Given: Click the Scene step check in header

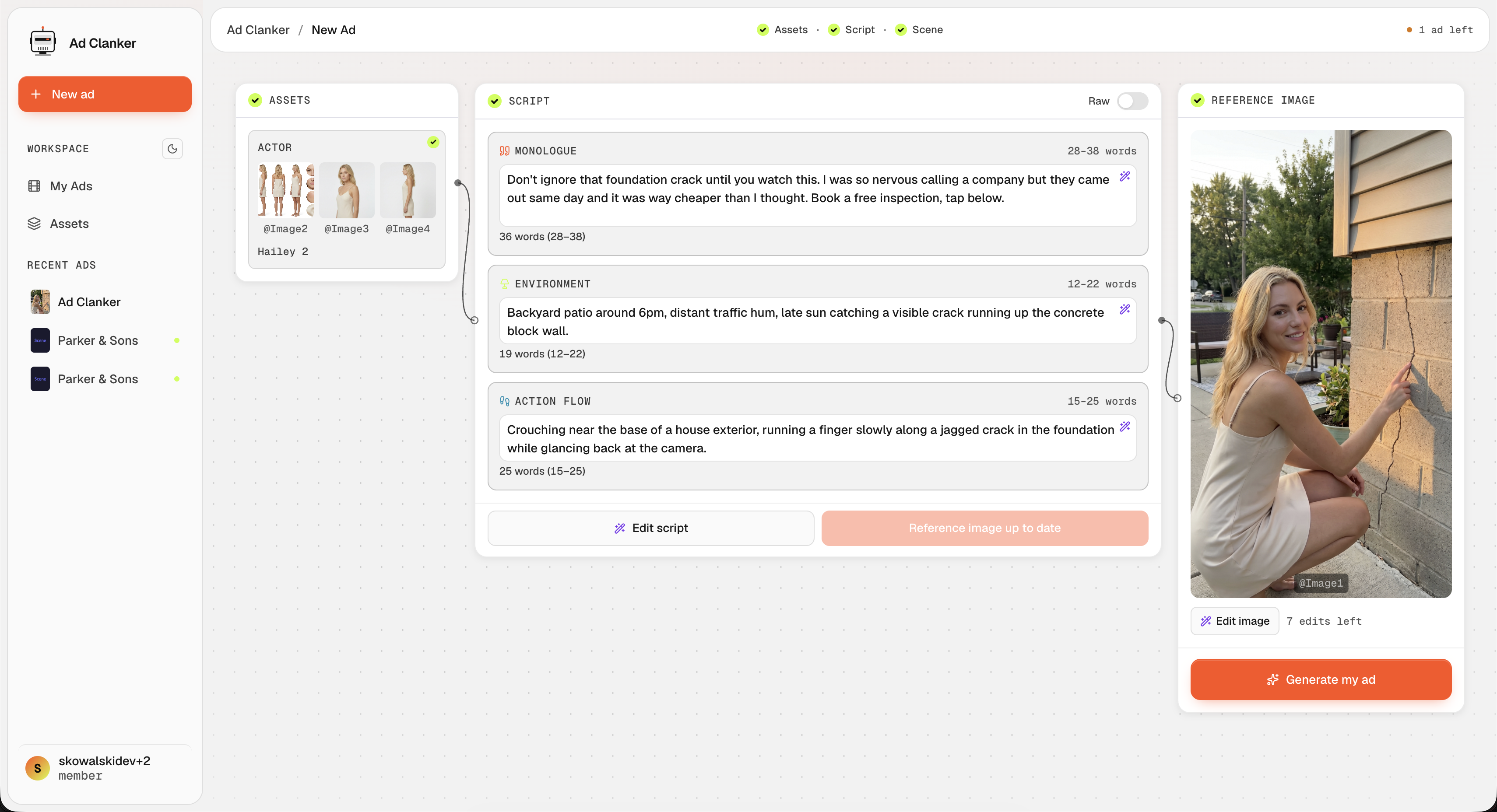Looking at the screenshot, I should coord(901,30).
